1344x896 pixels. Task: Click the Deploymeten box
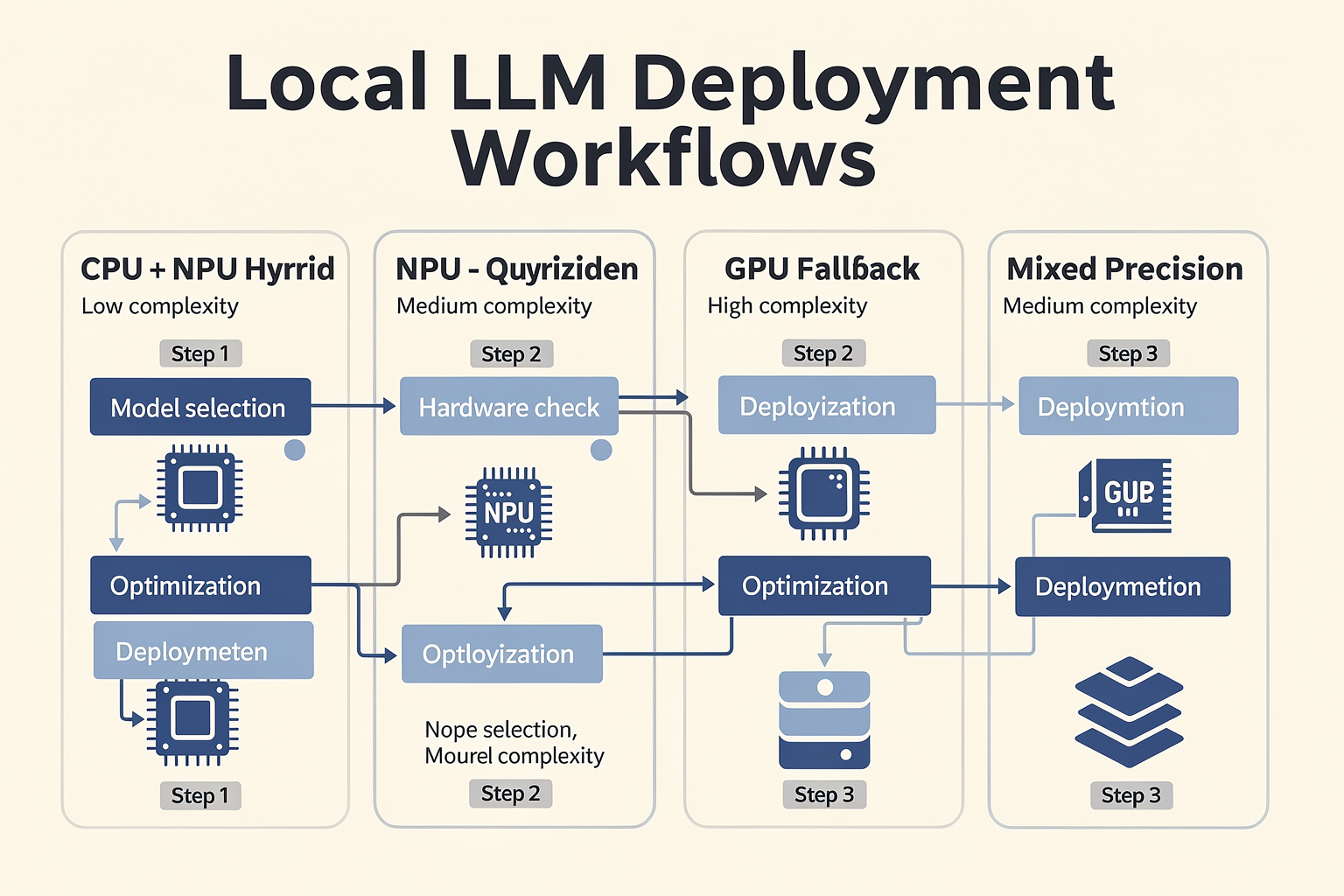pos(203,650)
